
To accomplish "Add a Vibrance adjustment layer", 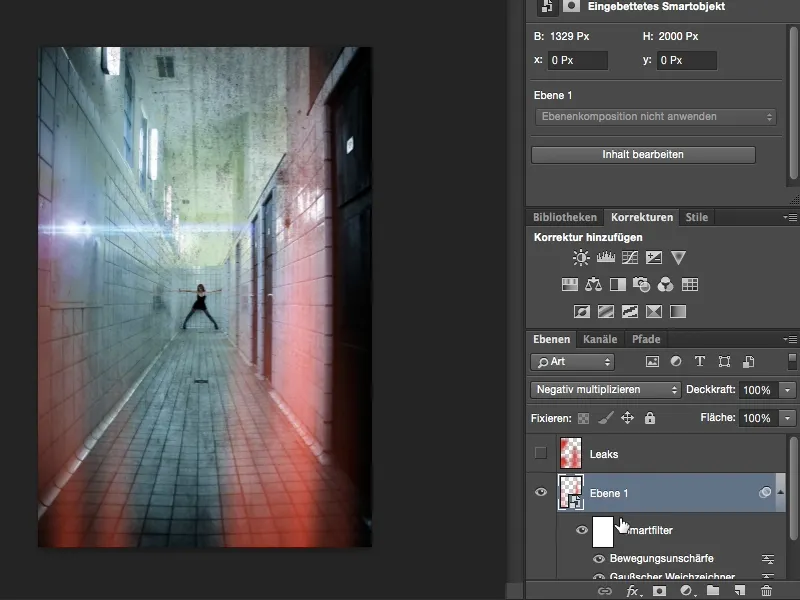I will pyautogui.click(x=679, y=258).
